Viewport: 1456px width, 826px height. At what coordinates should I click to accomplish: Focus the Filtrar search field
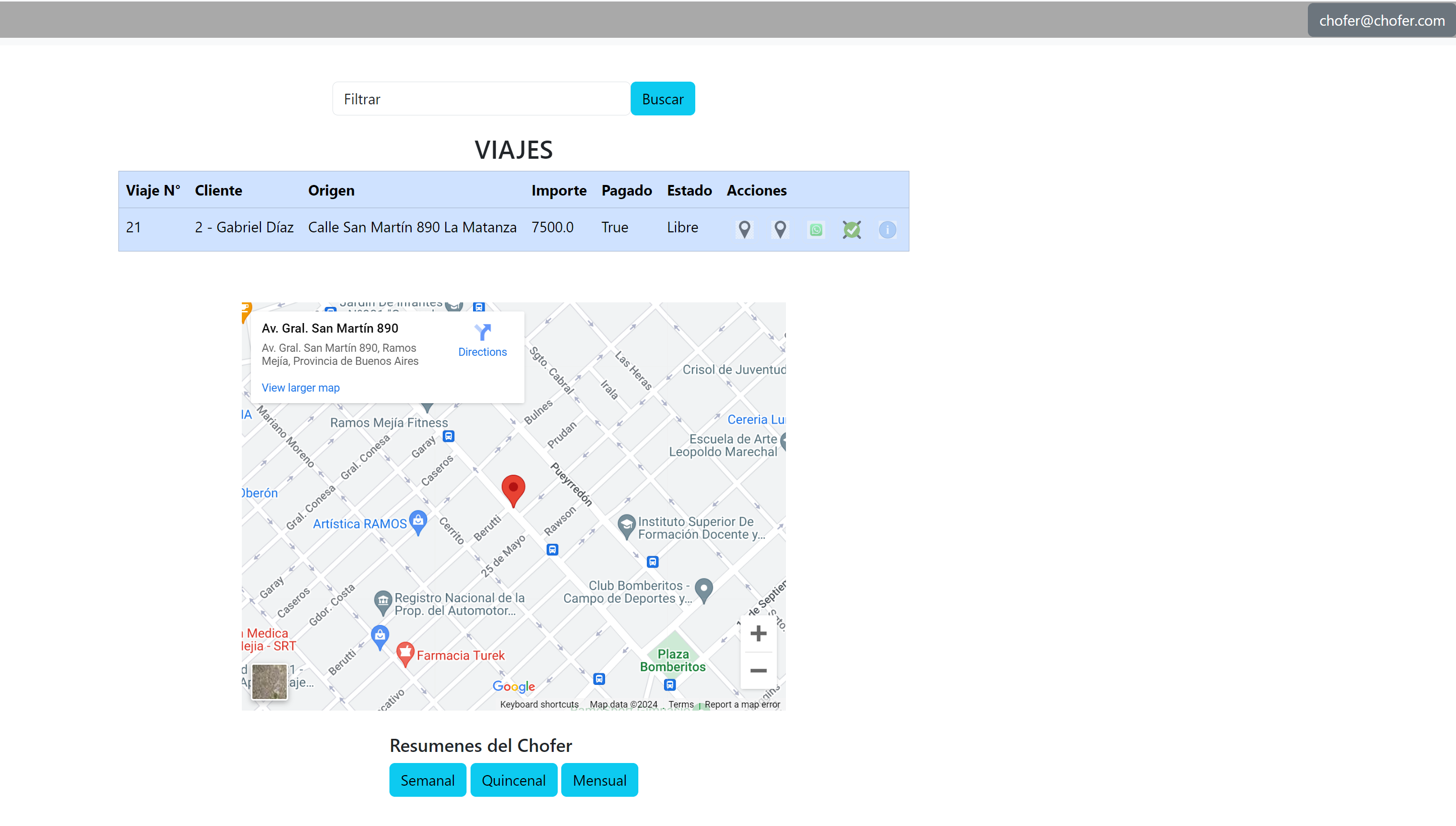click(481, 99)
